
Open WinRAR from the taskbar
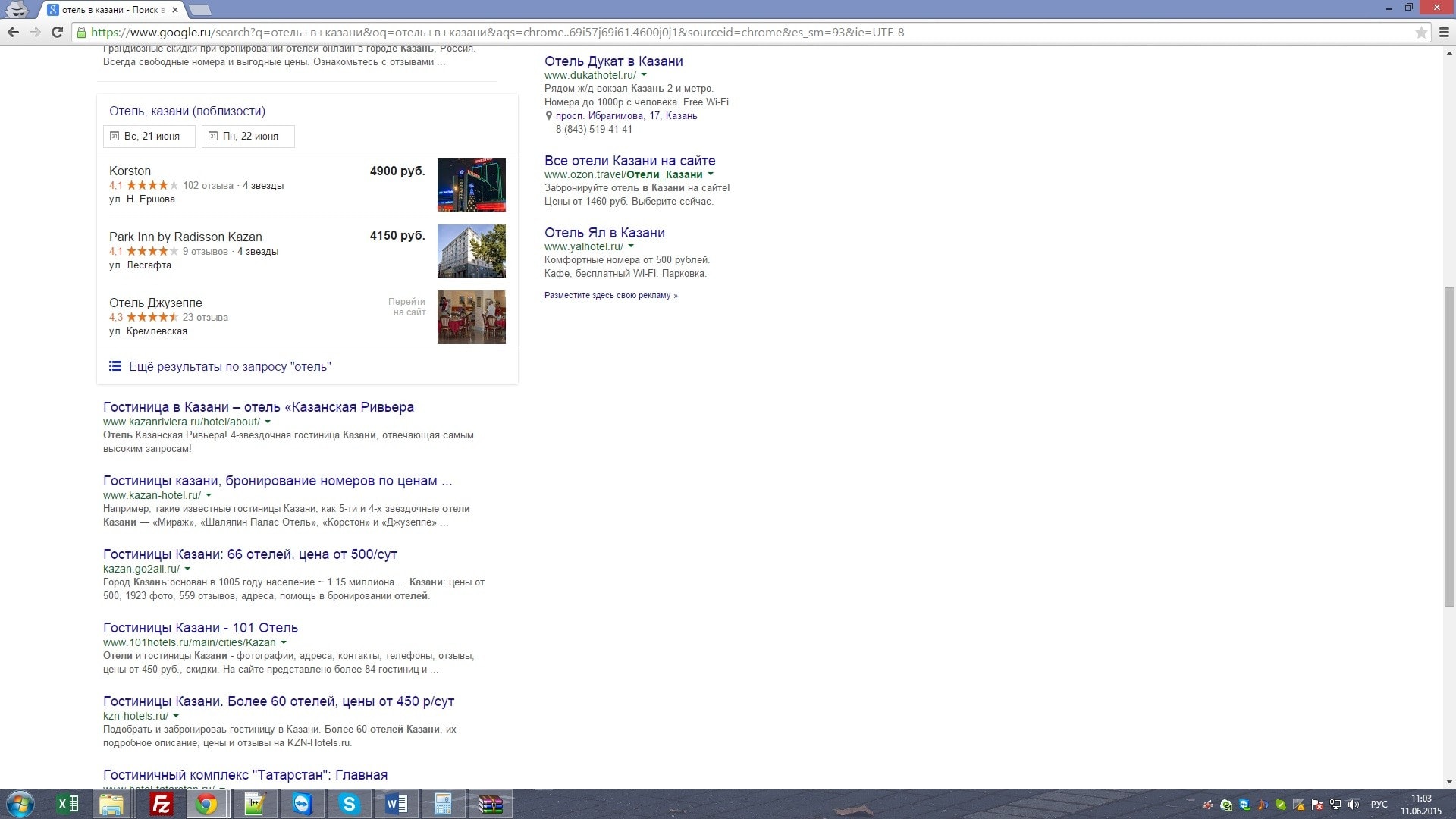[490, 804]
